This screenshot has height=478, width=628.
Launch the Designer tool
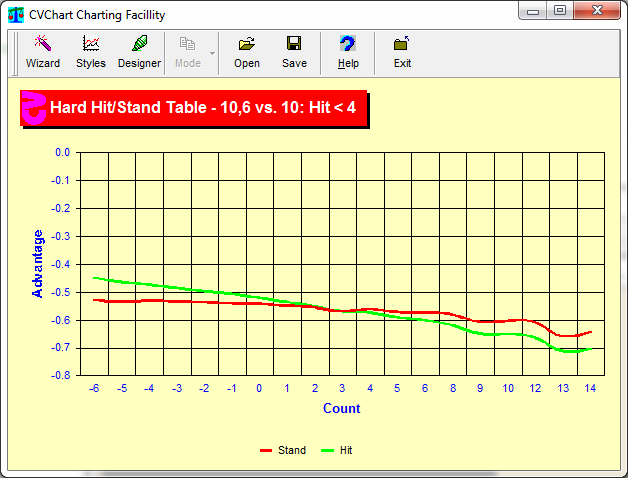pyautogui.click(x=139, y=52)
